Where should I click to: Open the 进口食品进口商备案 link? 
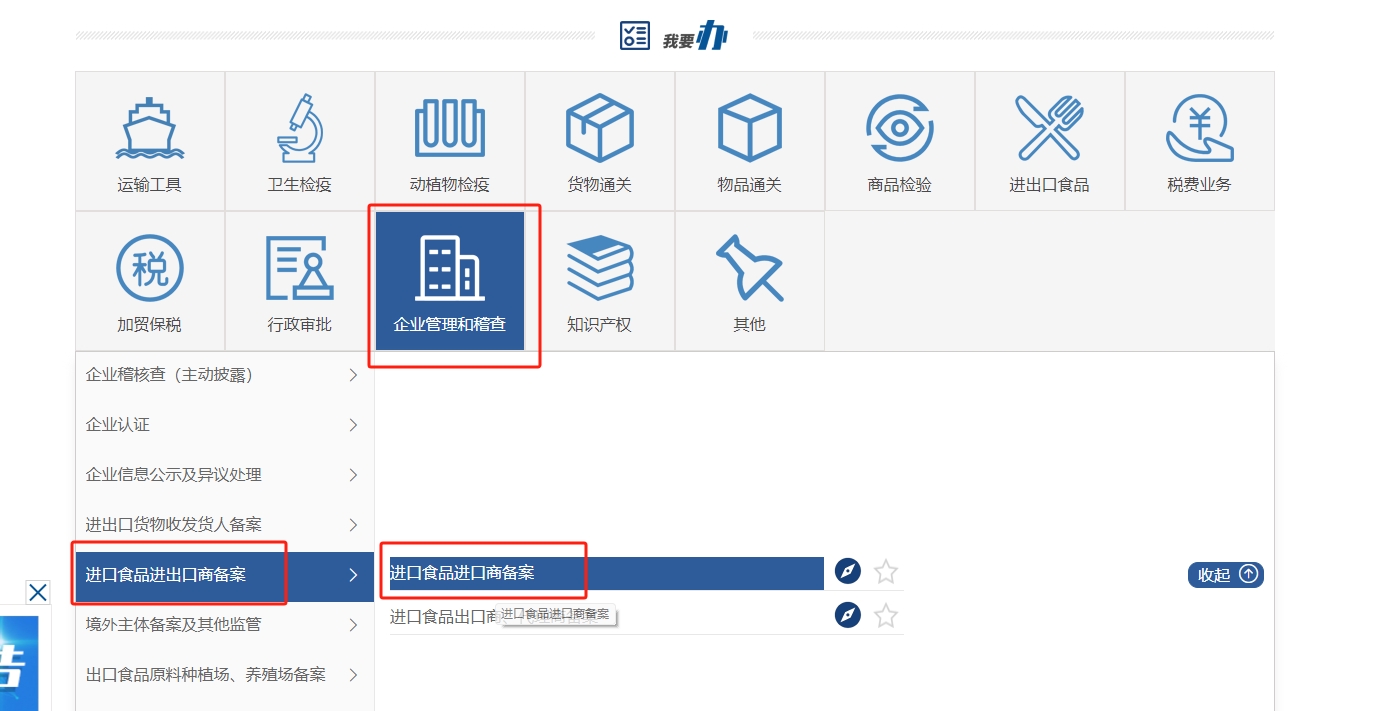(x=462, y=573)
